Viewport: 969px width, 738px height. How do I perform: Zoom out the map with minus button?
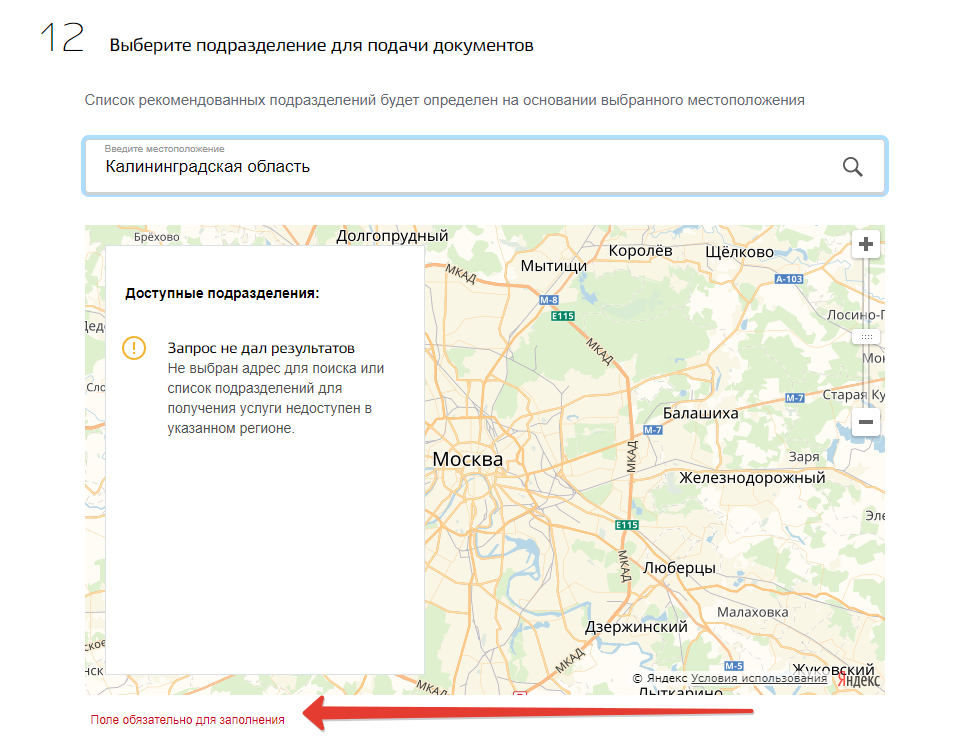pyautogui.click(x=866, y=422)
